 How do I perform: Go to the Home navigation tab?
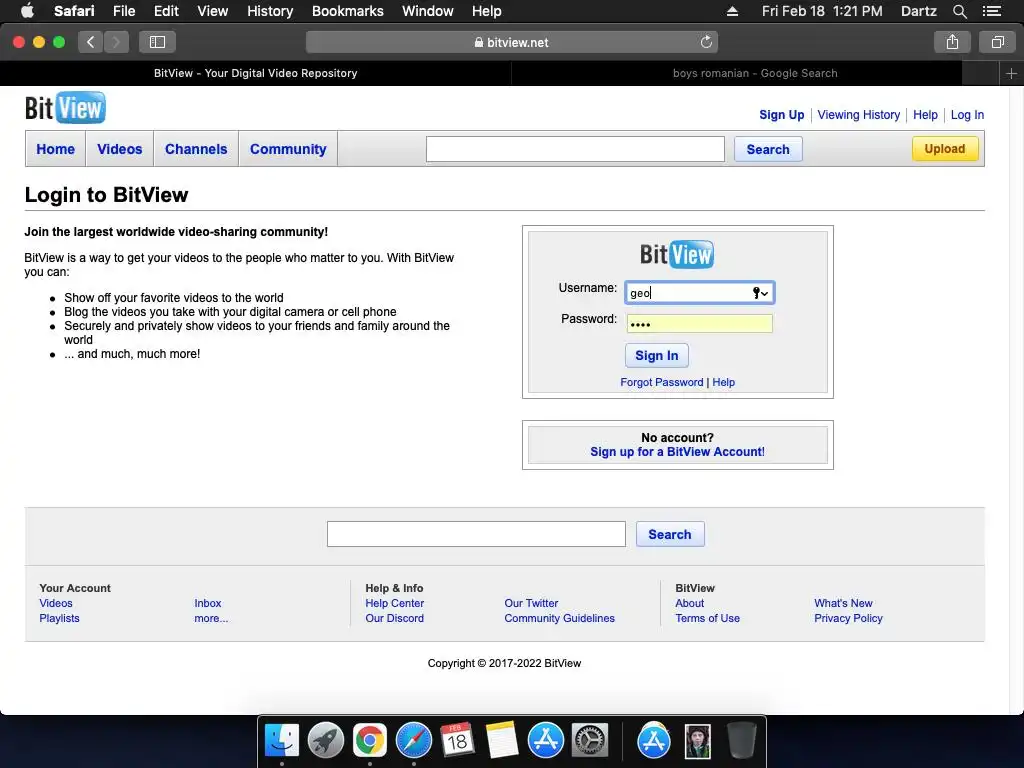(x=56, y=149)
